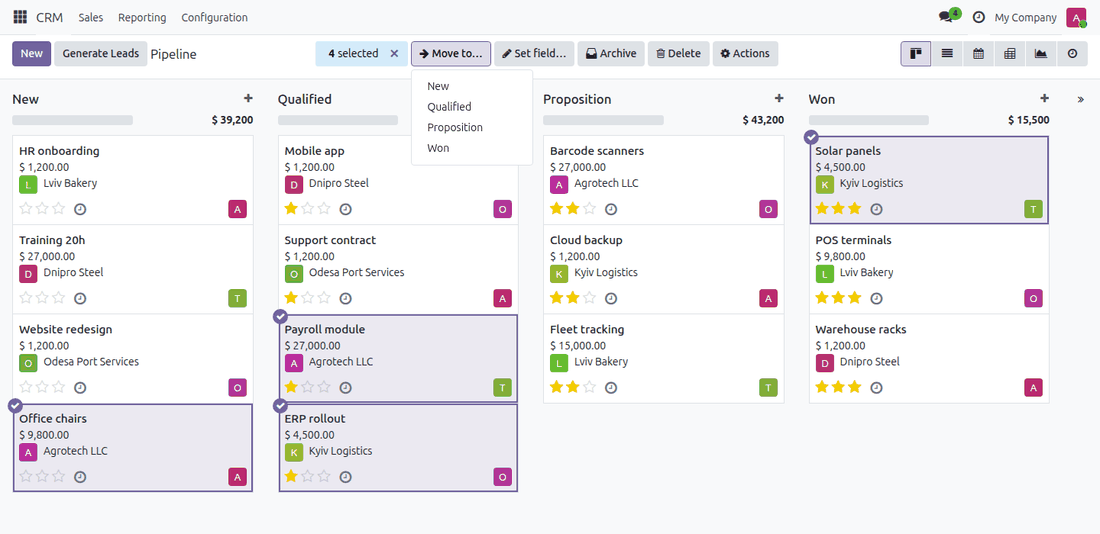Switch to Pivot table view
The width and height of the screenshot is (1100, 534).
pyautogui.click(x=1010, y=53)
